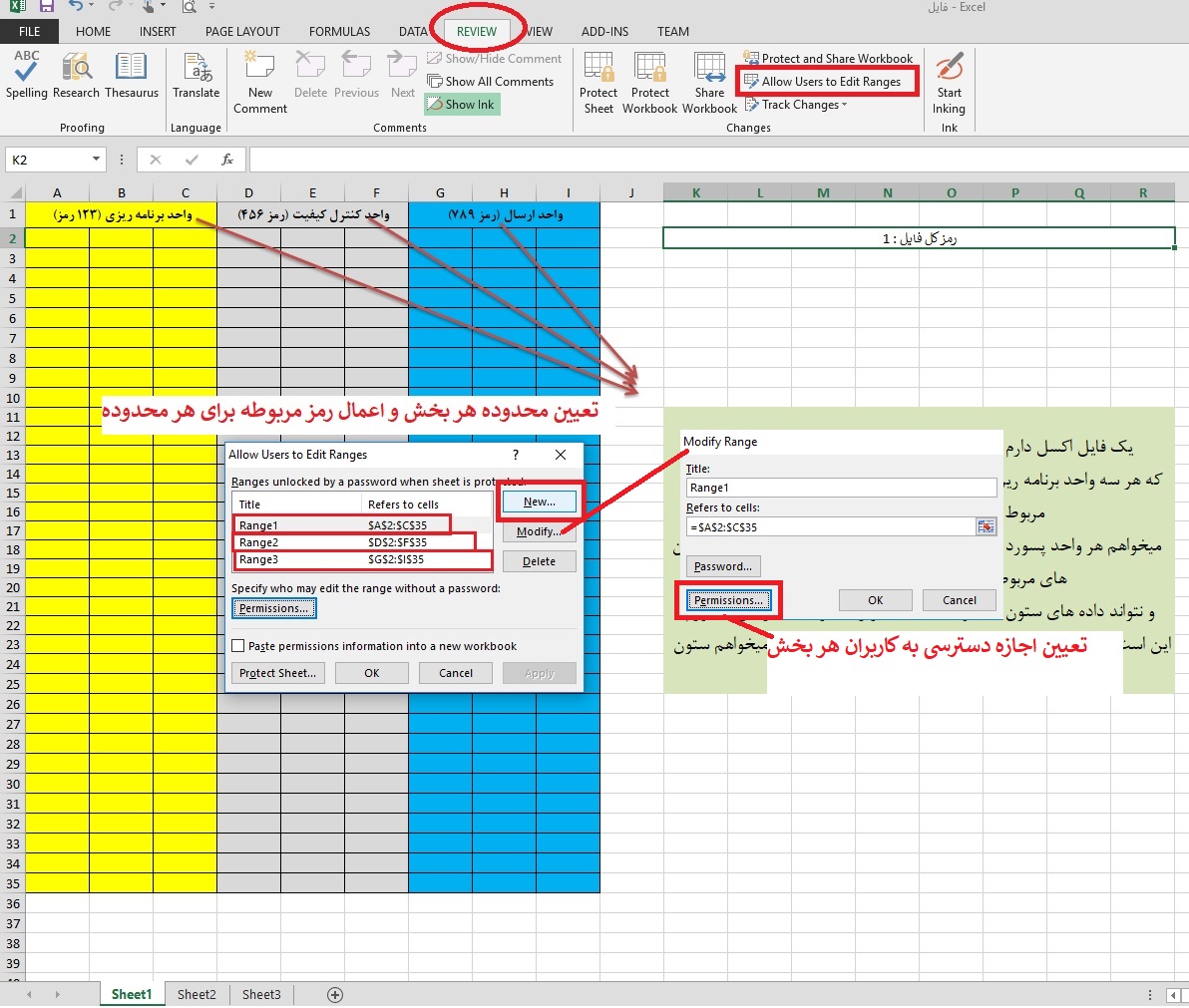The image size is (1189, 1008).
Task: Click Show All Comments
Action: (x=491, y=81)
